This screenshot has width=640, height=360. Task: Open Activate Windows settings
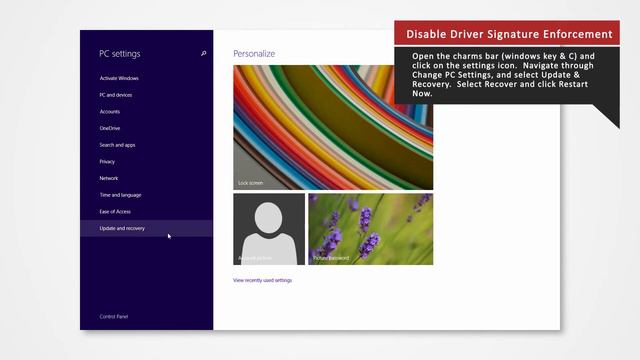click(119, 78)
